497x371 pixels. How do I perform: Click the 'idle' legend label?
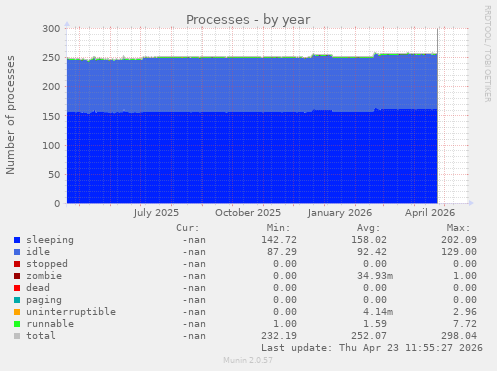click(38, 252)
